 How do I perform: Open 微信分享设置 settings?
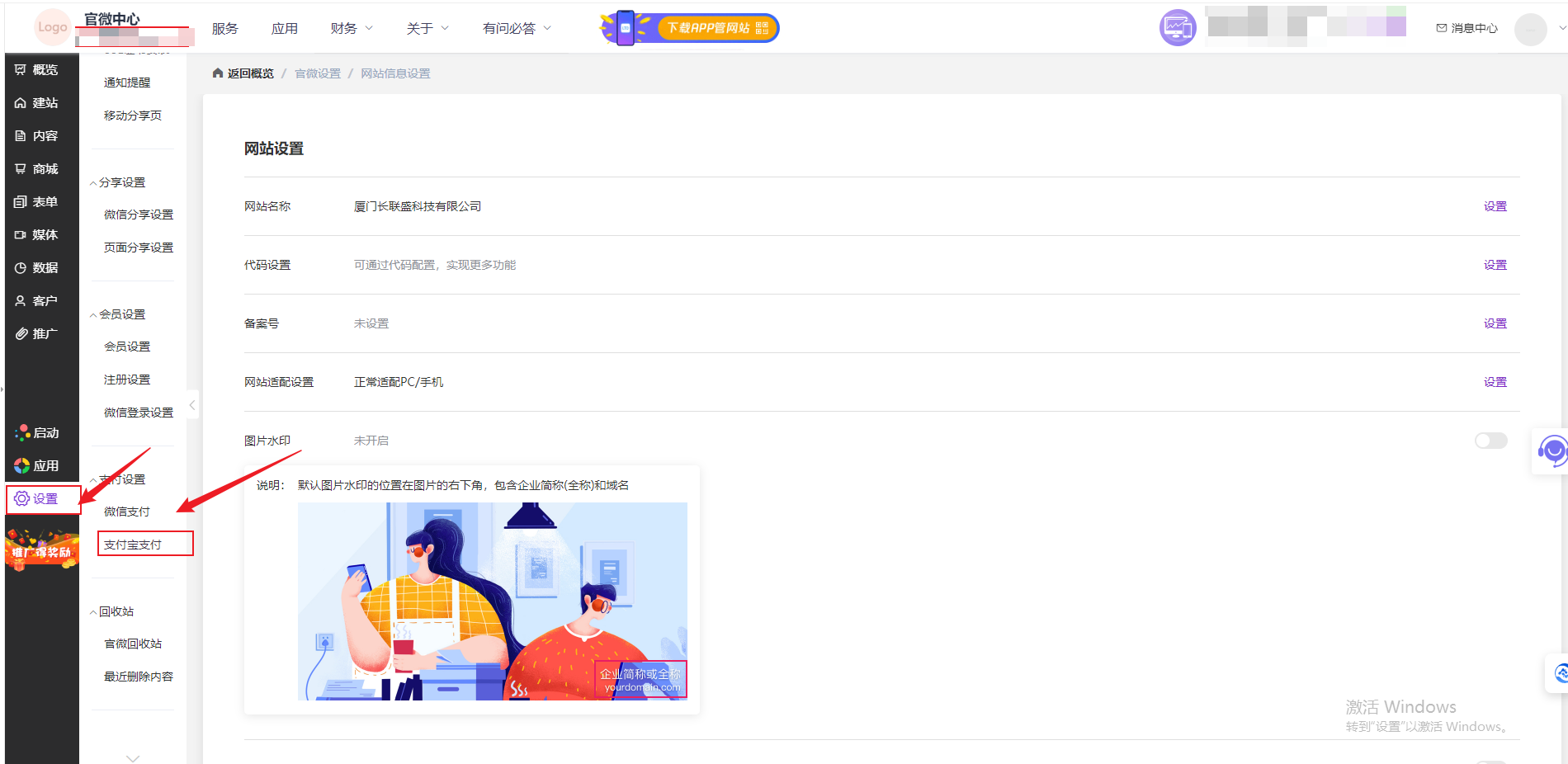[139, 215]
